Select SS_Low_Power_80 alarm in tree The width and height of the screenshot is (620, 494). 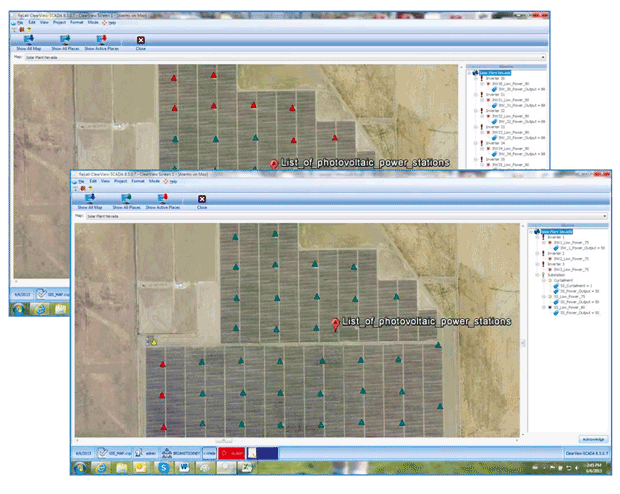pos(569,307)
